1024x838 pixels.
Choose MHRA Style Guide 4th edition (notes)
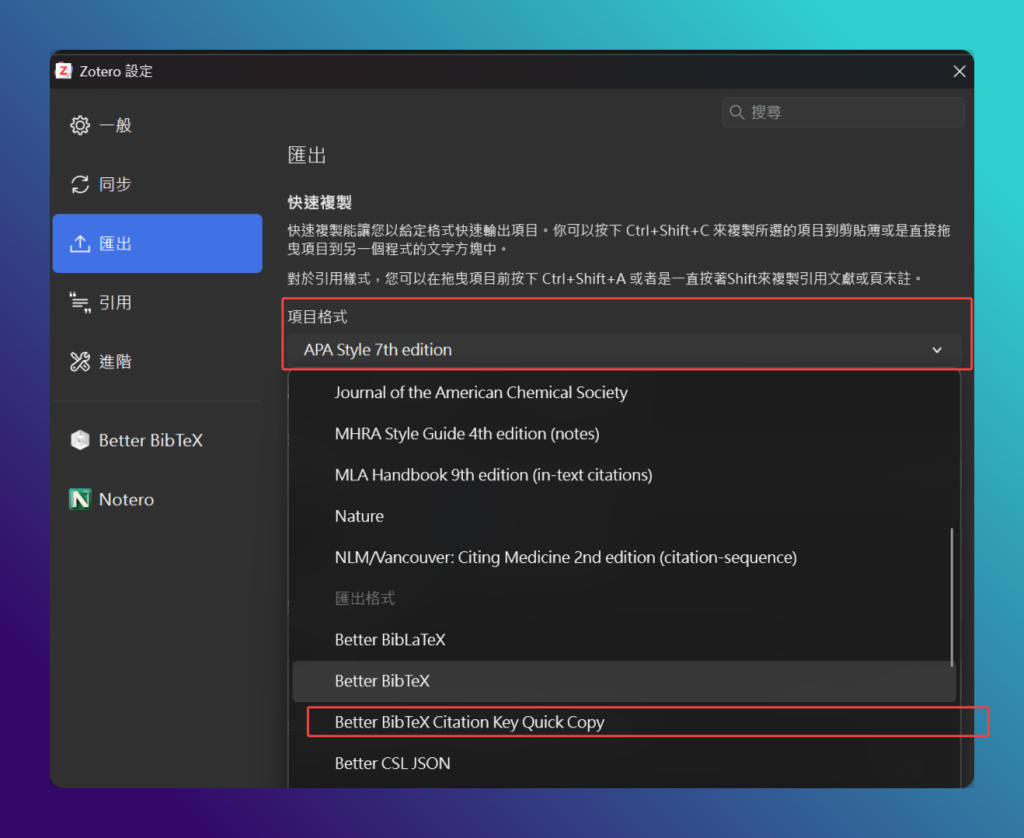pyautogui.click(x=624, y=434)
